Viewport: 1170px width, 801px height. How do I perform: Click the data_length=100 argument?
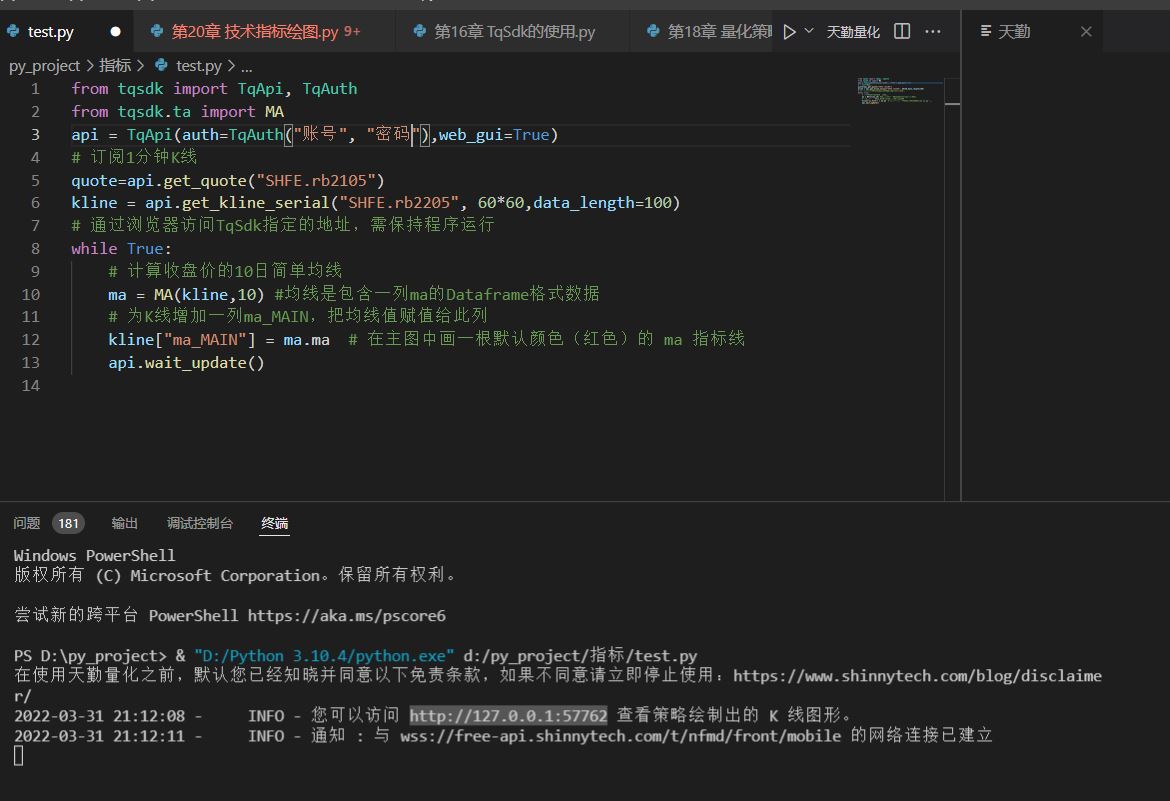(x=602, y=203)
